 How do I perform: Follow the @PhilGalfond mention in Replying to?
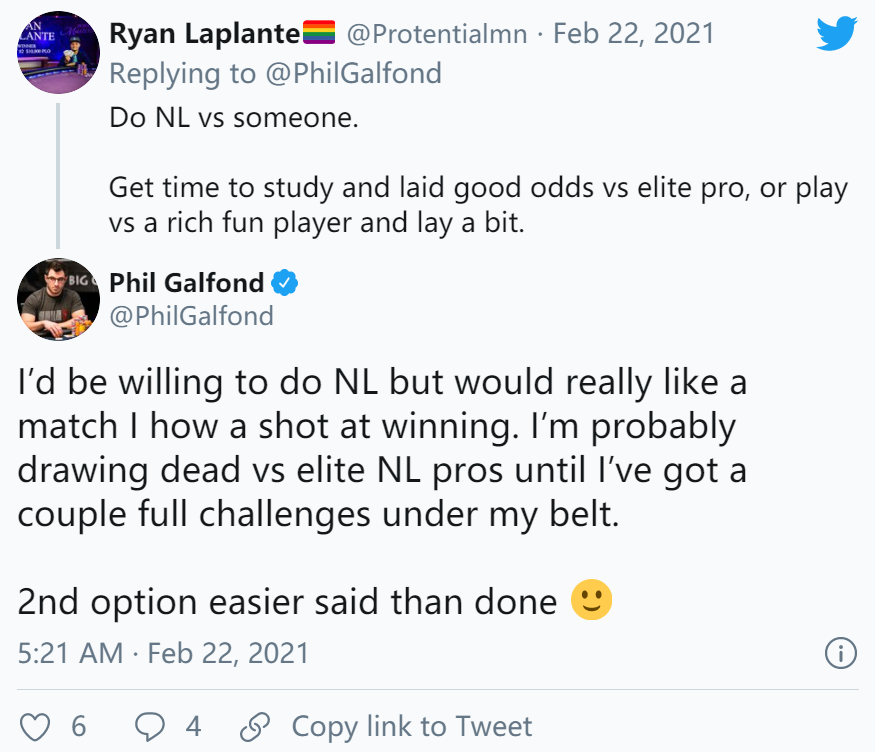tap(356, 73)
